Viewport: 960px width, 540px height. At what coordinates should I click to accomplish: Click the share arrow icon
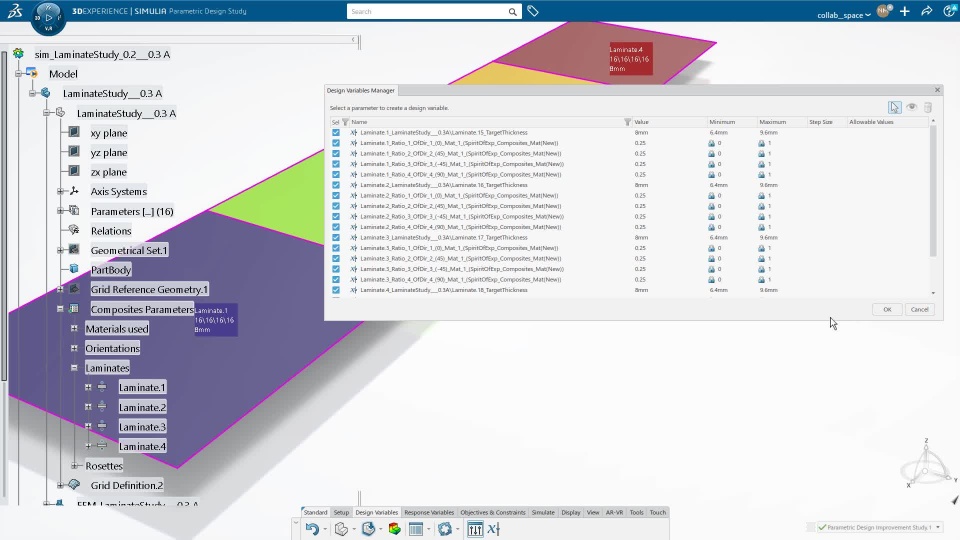927,11
